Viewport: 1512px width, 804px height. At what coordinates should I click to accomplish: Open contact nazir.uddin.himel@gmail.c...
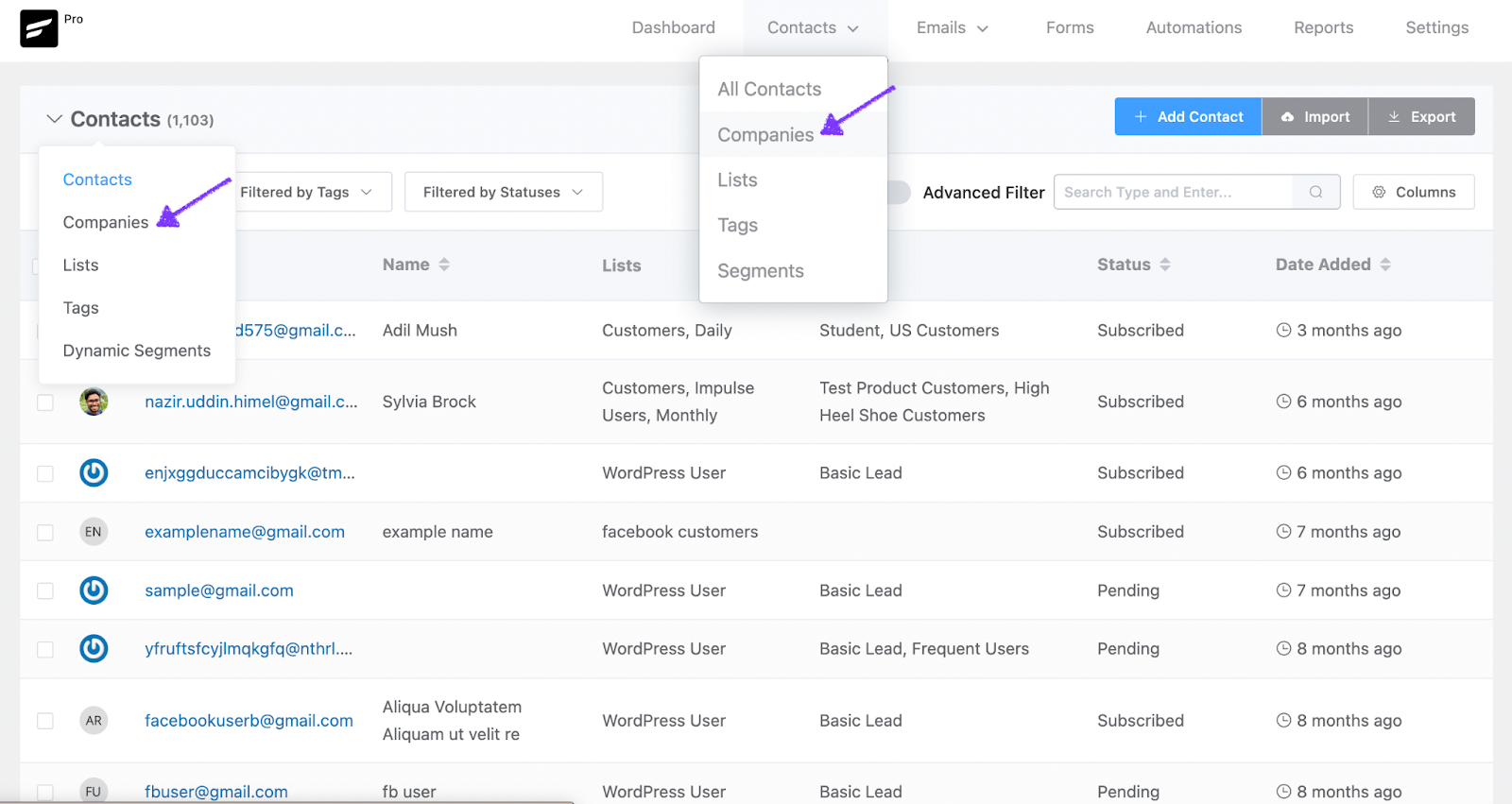click(251, 402)
